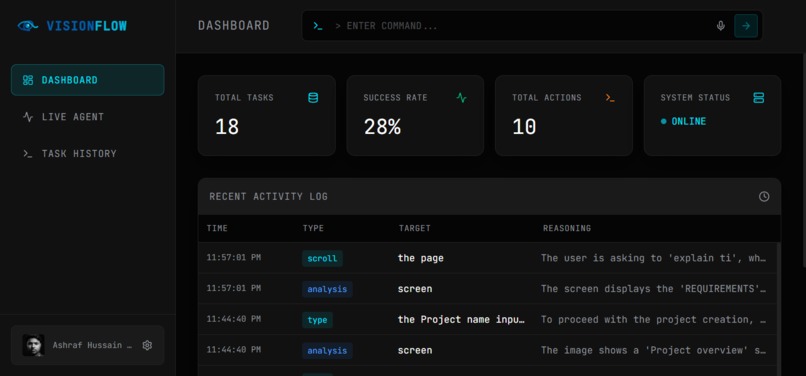Click the type badge in 11:44:40 row

click(x=317, y=320)
